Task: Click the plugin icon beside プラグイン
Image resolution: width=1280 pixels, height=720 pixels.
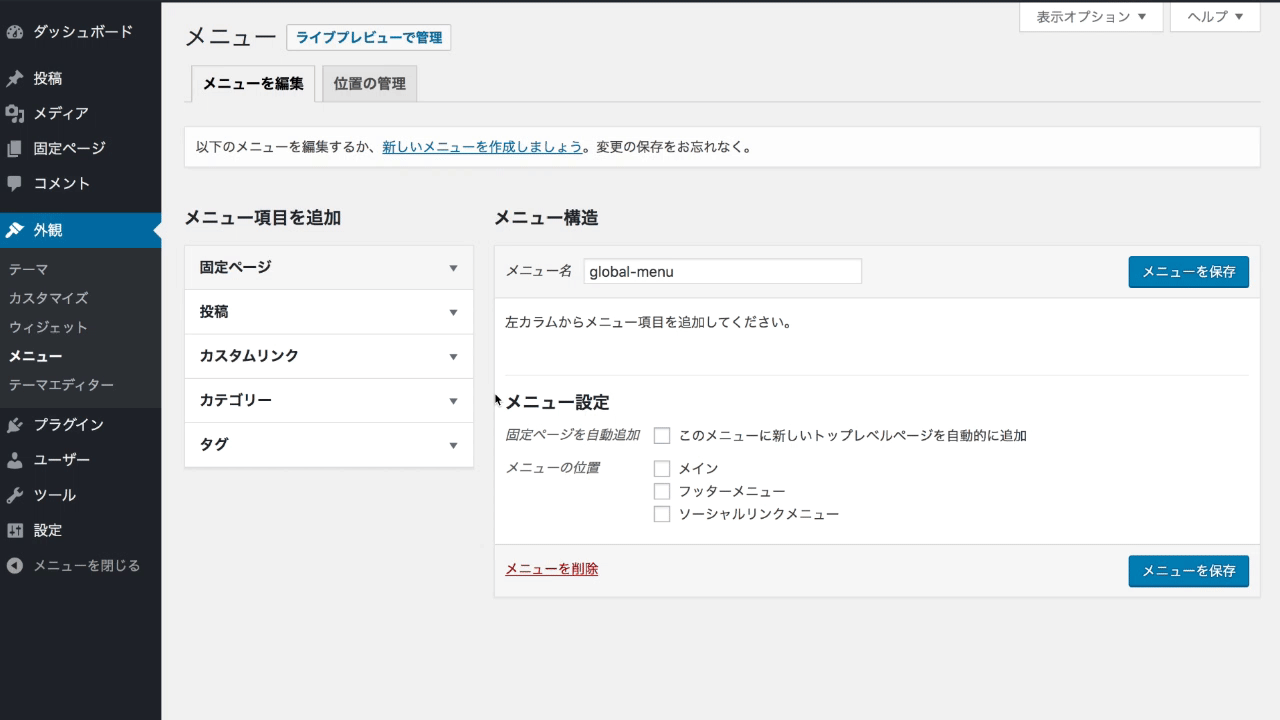Action: pyautogui.click(x=14, y=425)
